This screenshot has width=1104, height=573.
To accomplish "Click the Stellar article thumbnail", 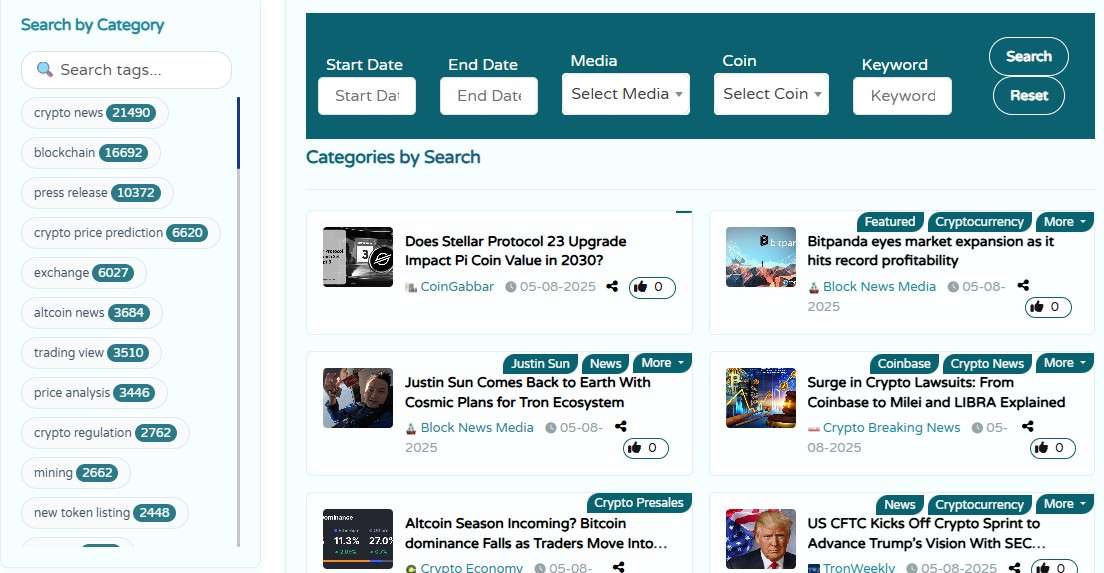I will [x=358, y=257].
